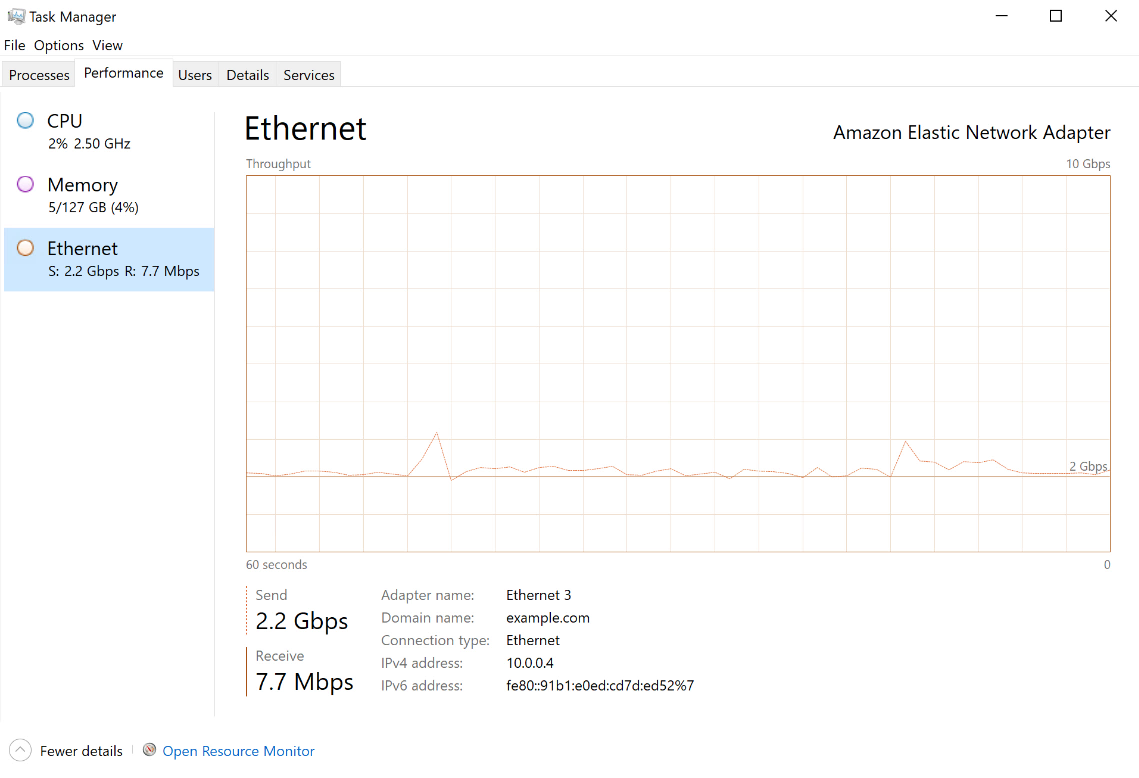Switch to the Users tab
The image size is (1139, 778).
195,75
